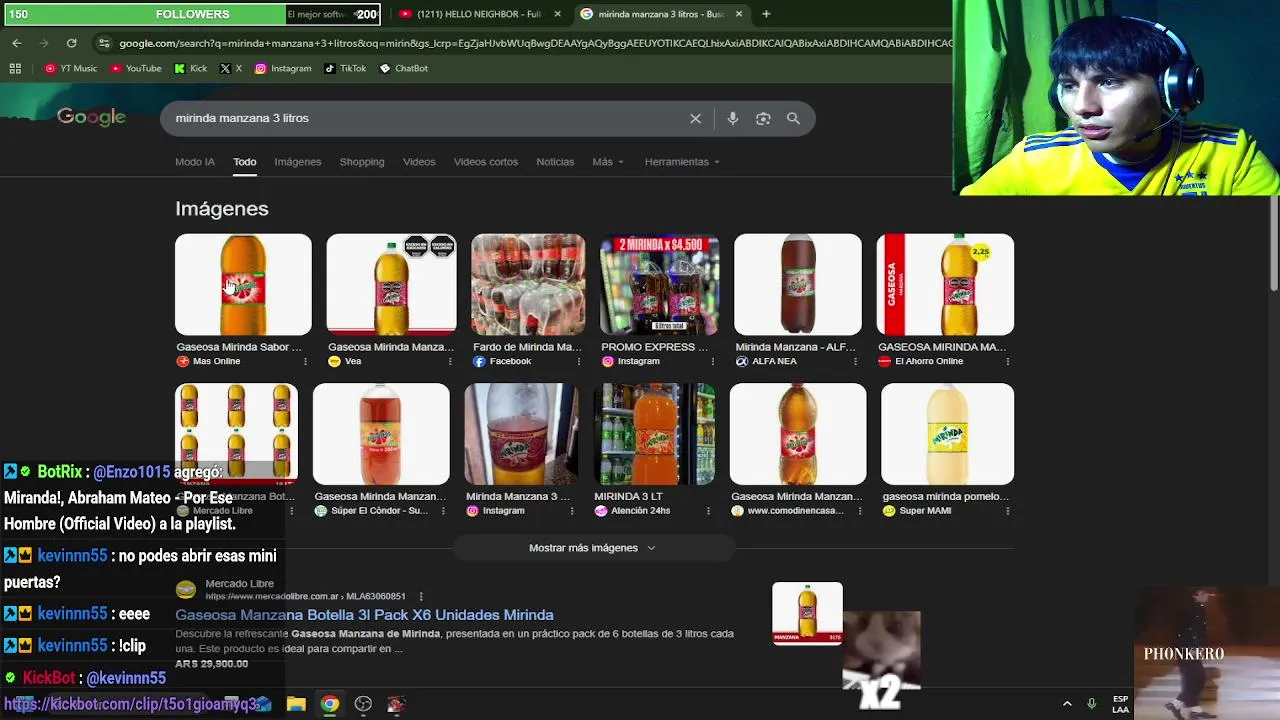Clear the search box with the X
This screenshot has width=1280, height=720.
tap(695, 118)
